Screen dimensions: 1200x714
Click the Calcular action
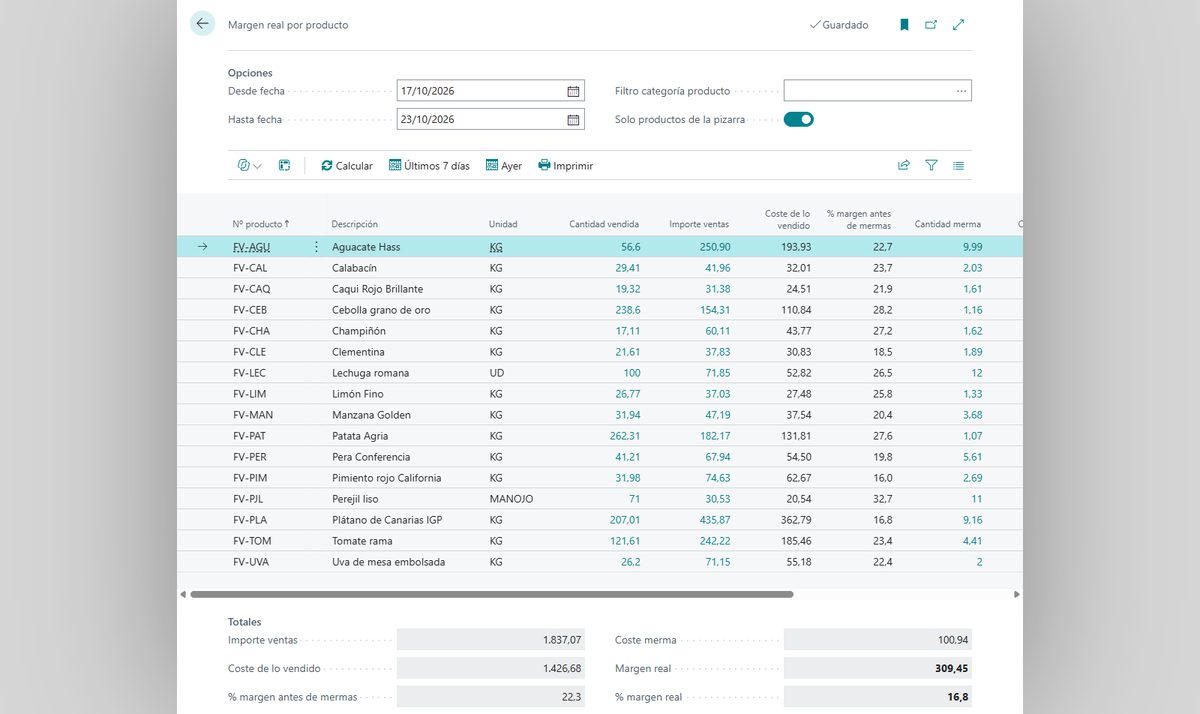pos(347,166)
